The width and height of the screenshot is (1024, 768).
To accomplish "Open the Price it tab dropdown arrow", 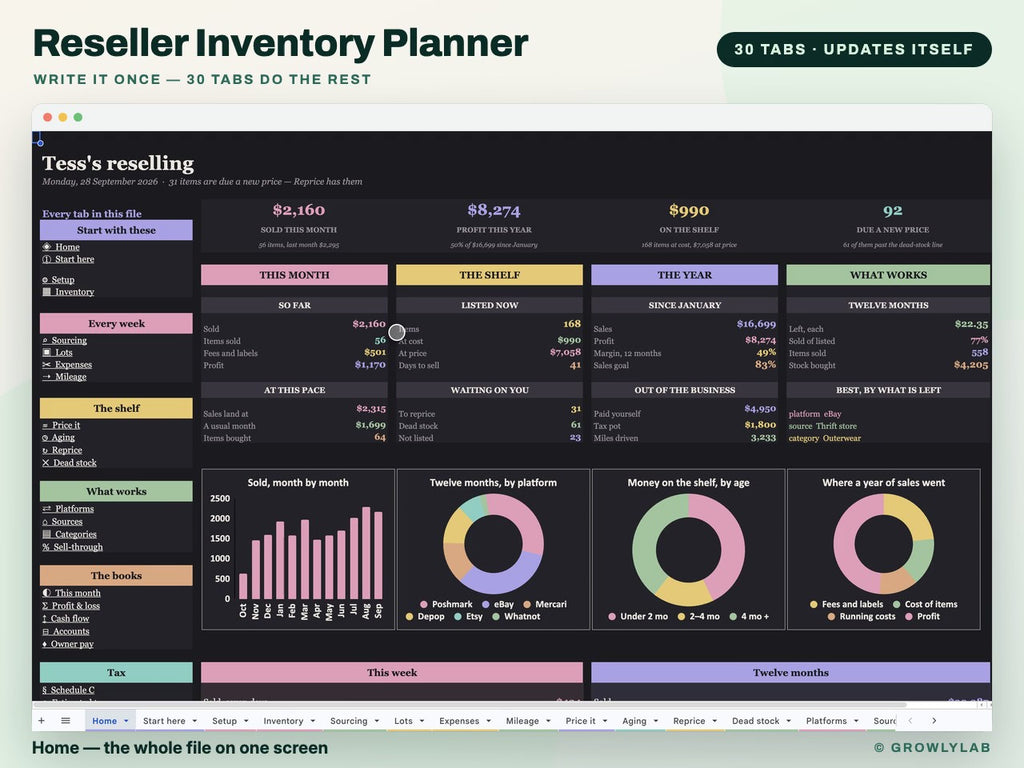I will pos(605,721).
